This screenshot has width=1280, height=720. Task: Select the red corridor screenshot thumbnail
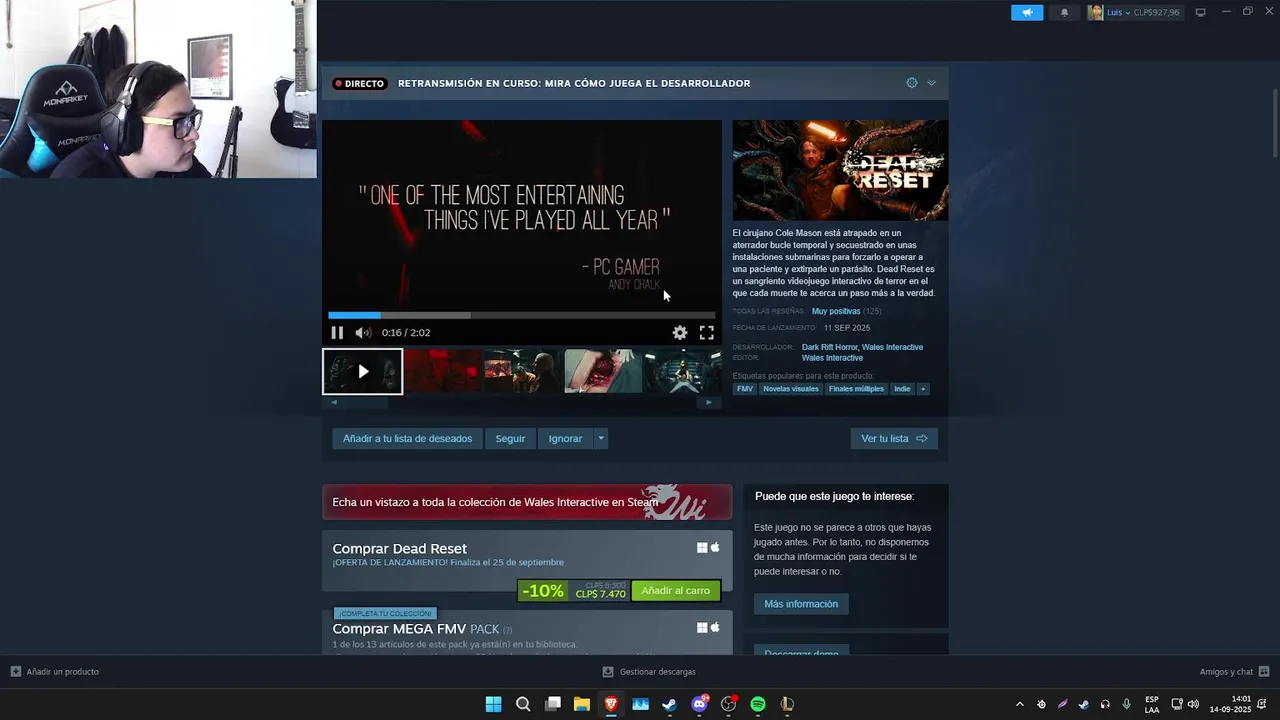tap(443, 371)
